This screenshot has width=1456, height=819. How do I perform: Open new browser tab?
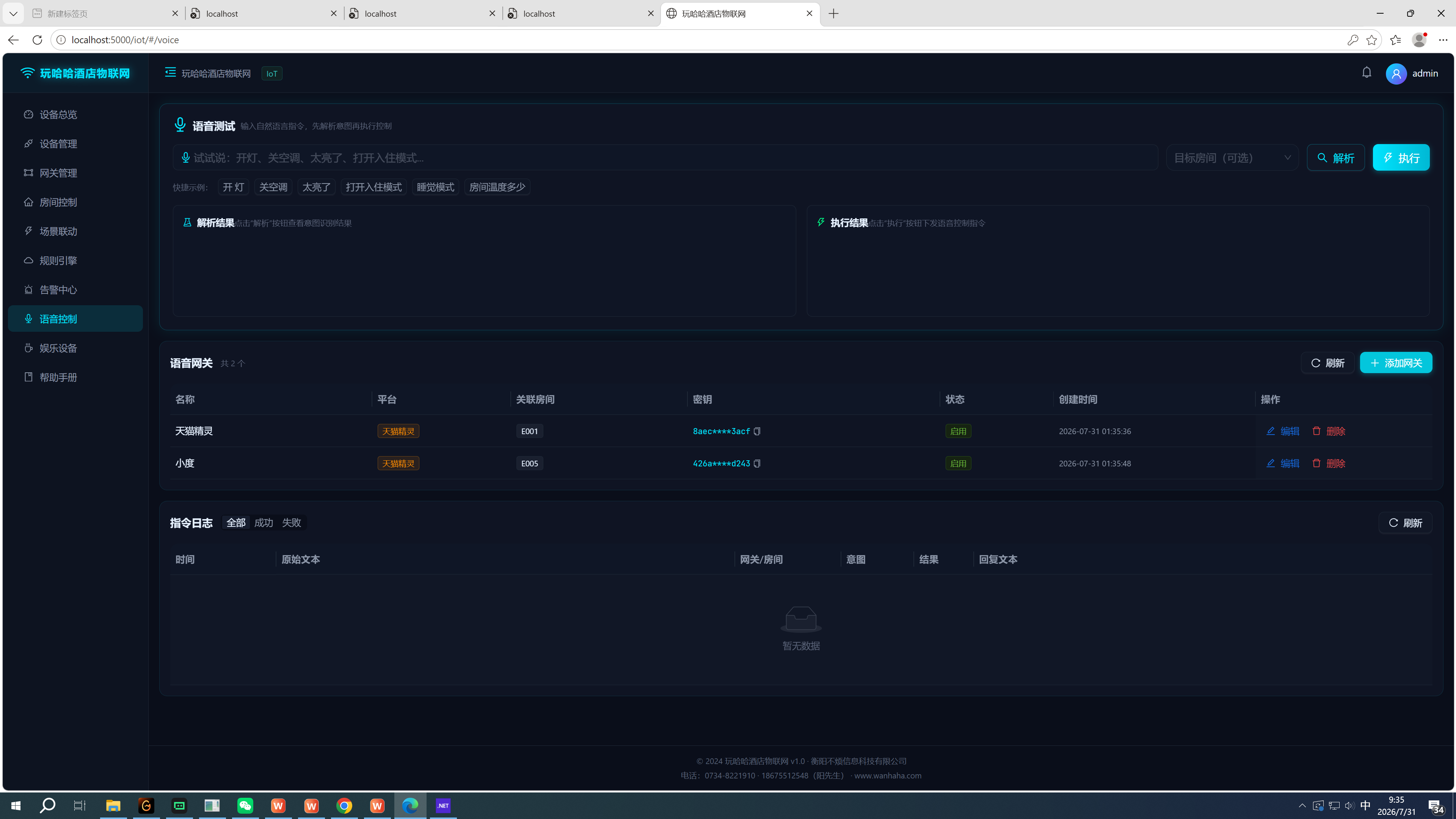pos(833,14)
